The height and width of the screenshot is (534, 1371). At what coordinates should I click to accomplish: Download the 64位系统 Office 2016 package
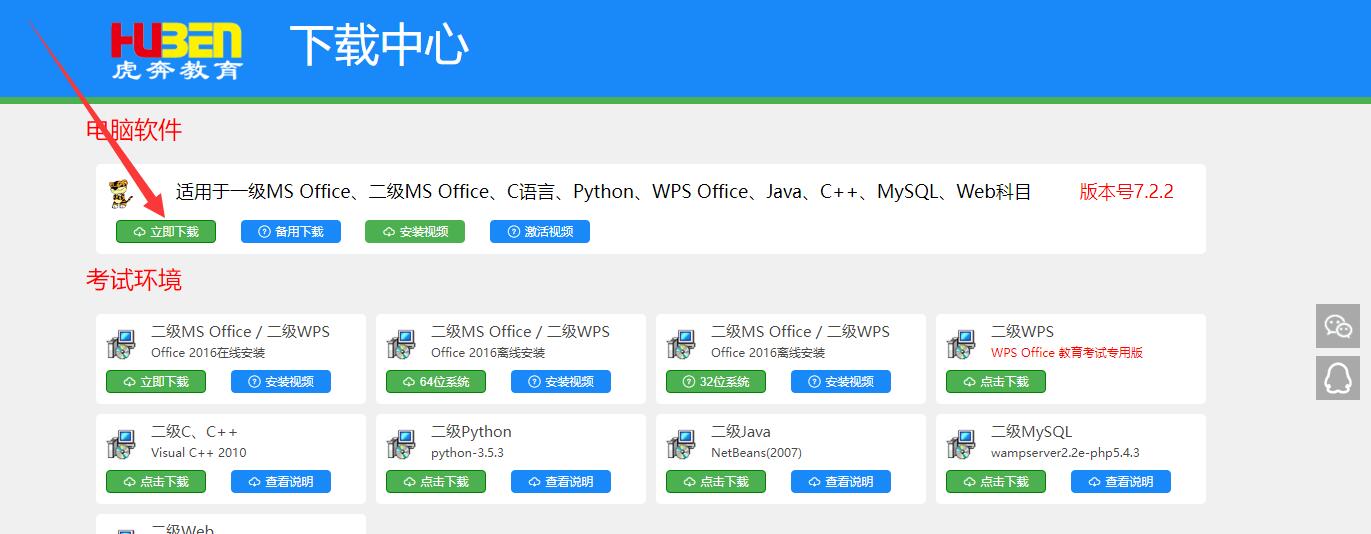436,382
